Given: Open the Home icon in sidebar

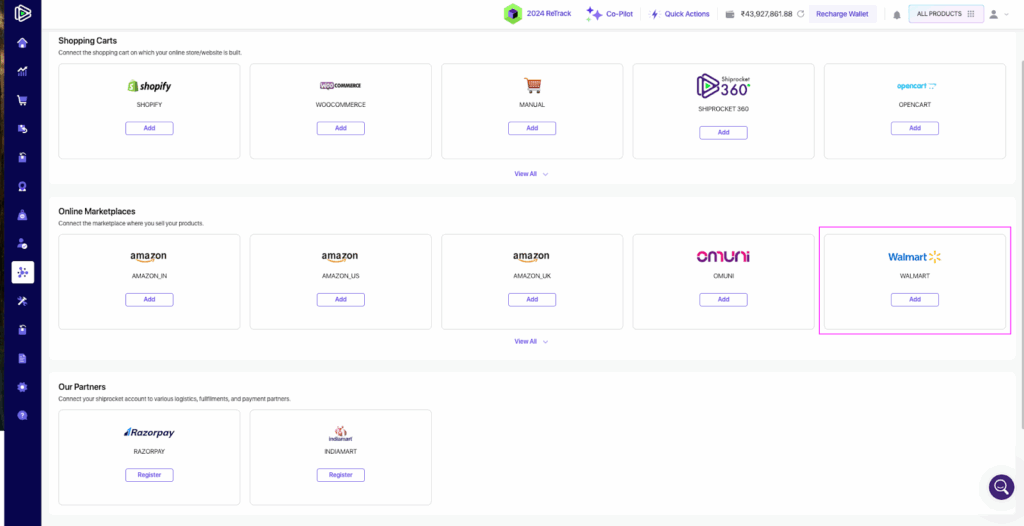Looking at the screenshot, I should pos(22,43).
